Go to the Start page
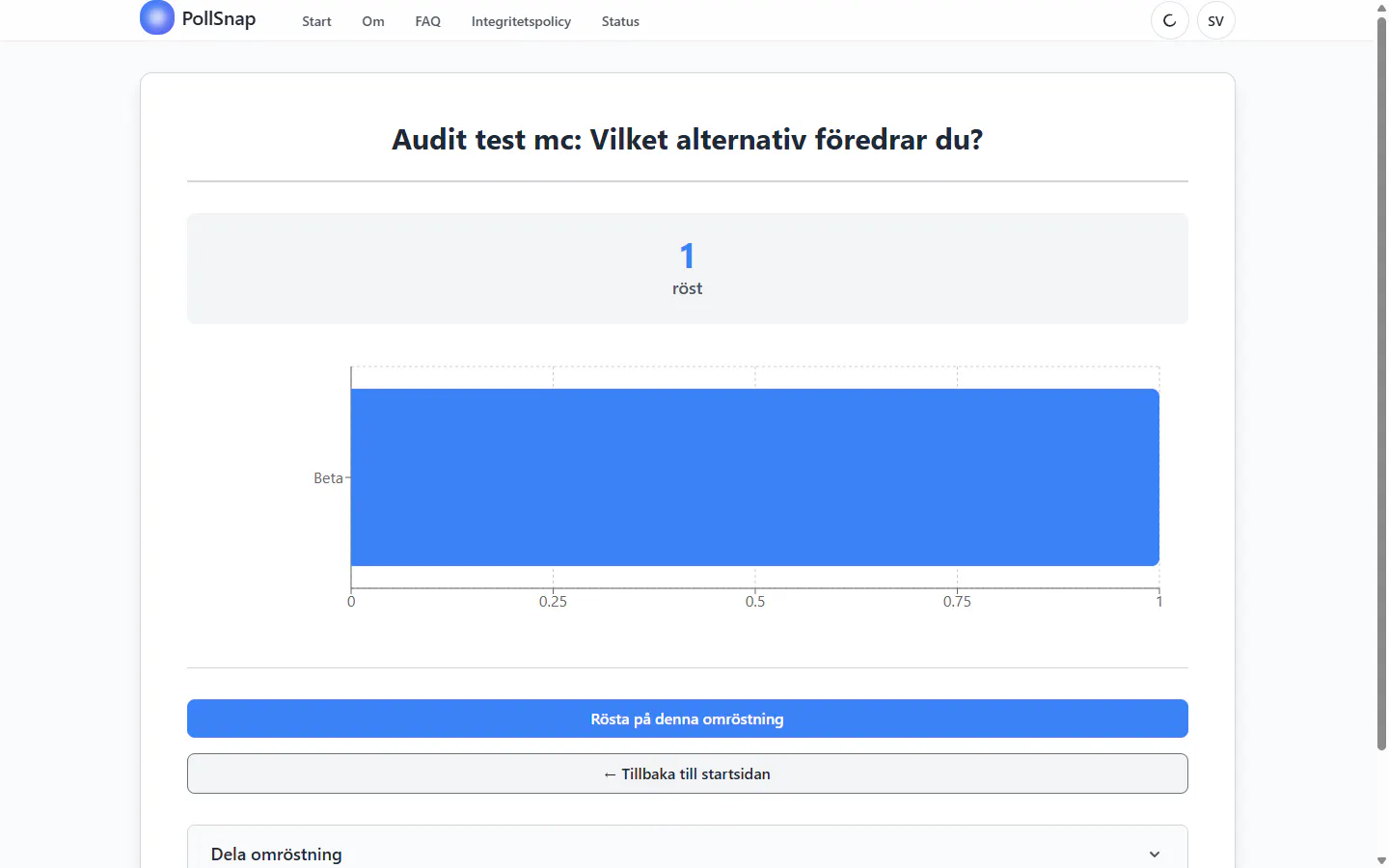This screenshot has height=868, width=1389. click(316, 21)
